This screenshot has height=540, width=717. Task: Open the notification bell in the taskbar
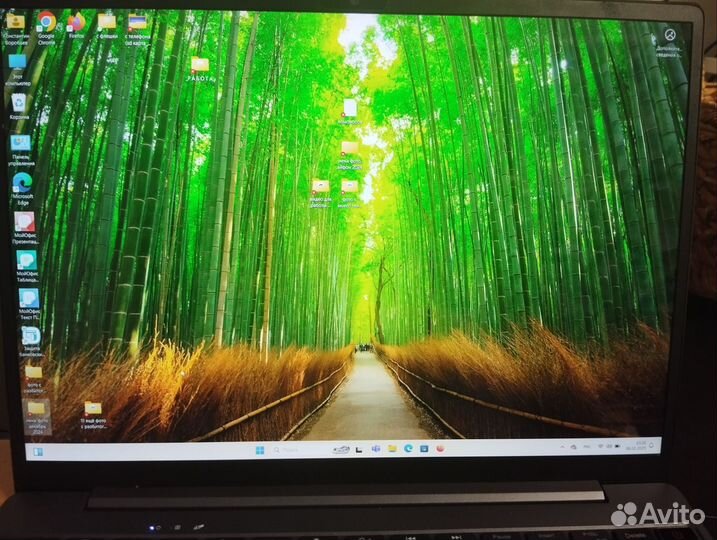[652, 445]
